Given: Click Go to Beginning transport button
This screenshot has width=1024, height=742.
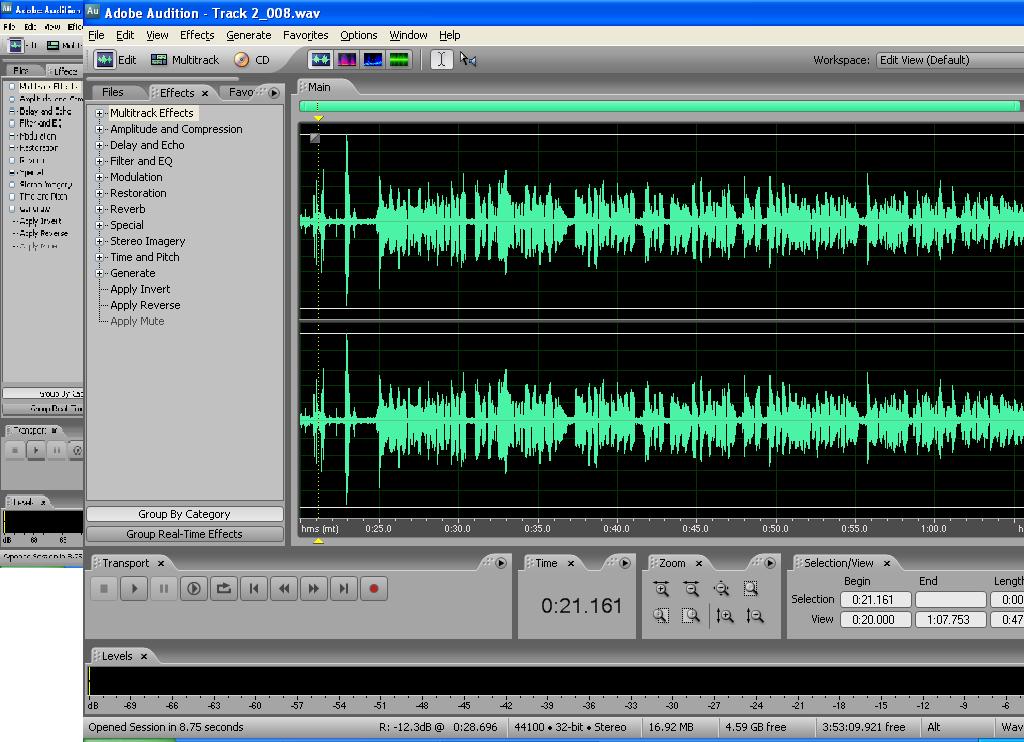Looking at the screenshot, I should [254, 589].
